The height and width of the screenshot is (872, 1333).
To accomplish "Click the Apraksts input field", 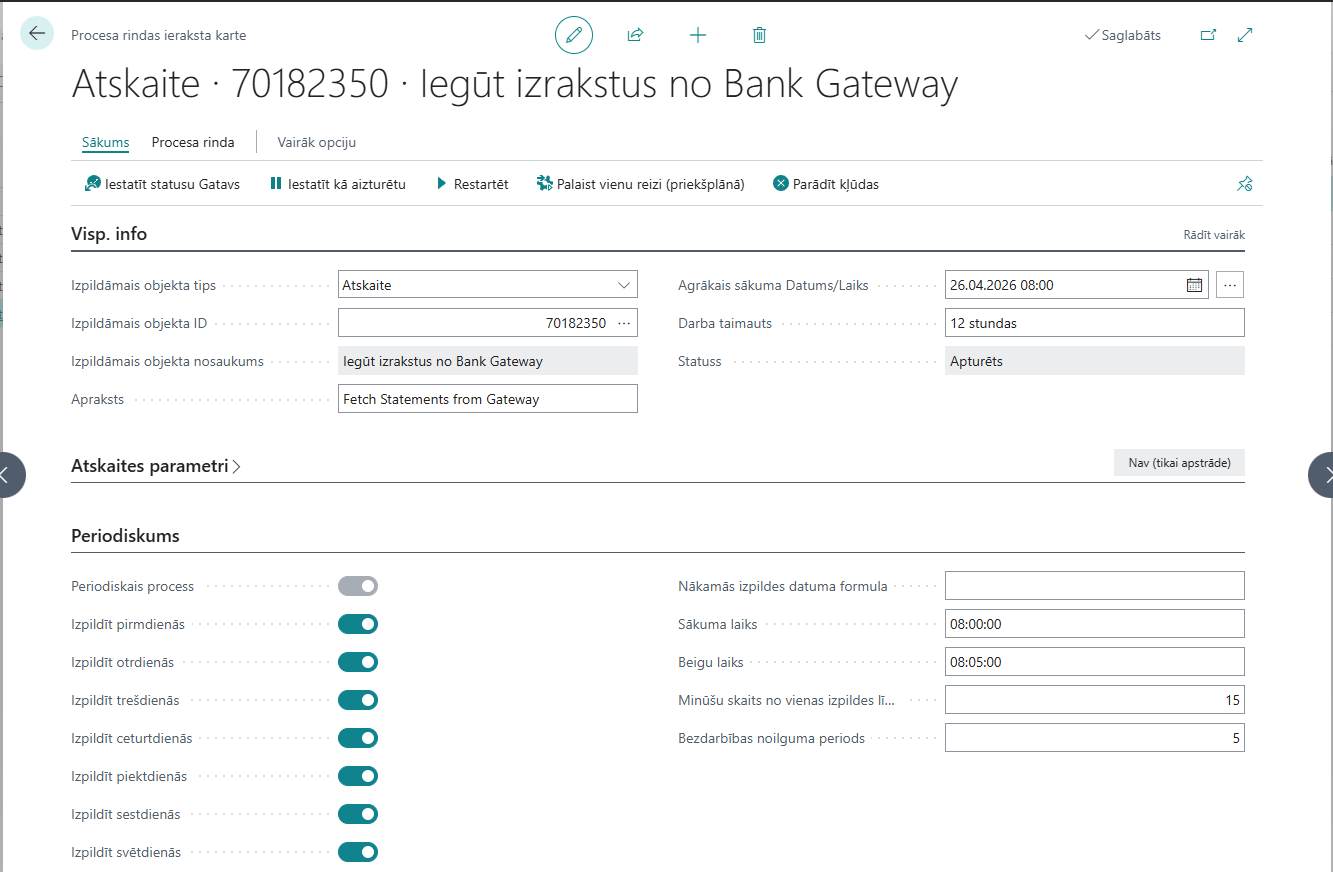I will 488,399.
